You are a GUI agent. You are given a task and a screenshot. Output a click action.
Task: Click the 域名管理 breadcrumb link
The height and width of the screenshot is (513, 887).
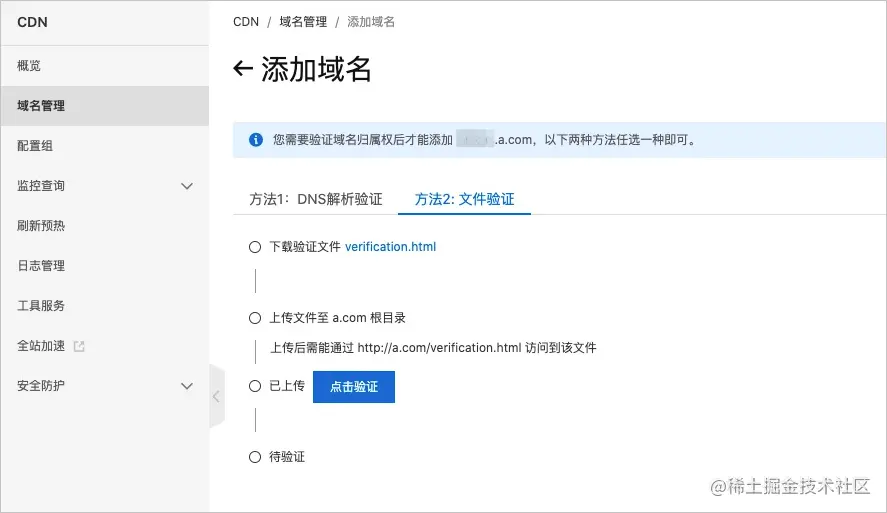pyautogui.click(x=303, y=22)
